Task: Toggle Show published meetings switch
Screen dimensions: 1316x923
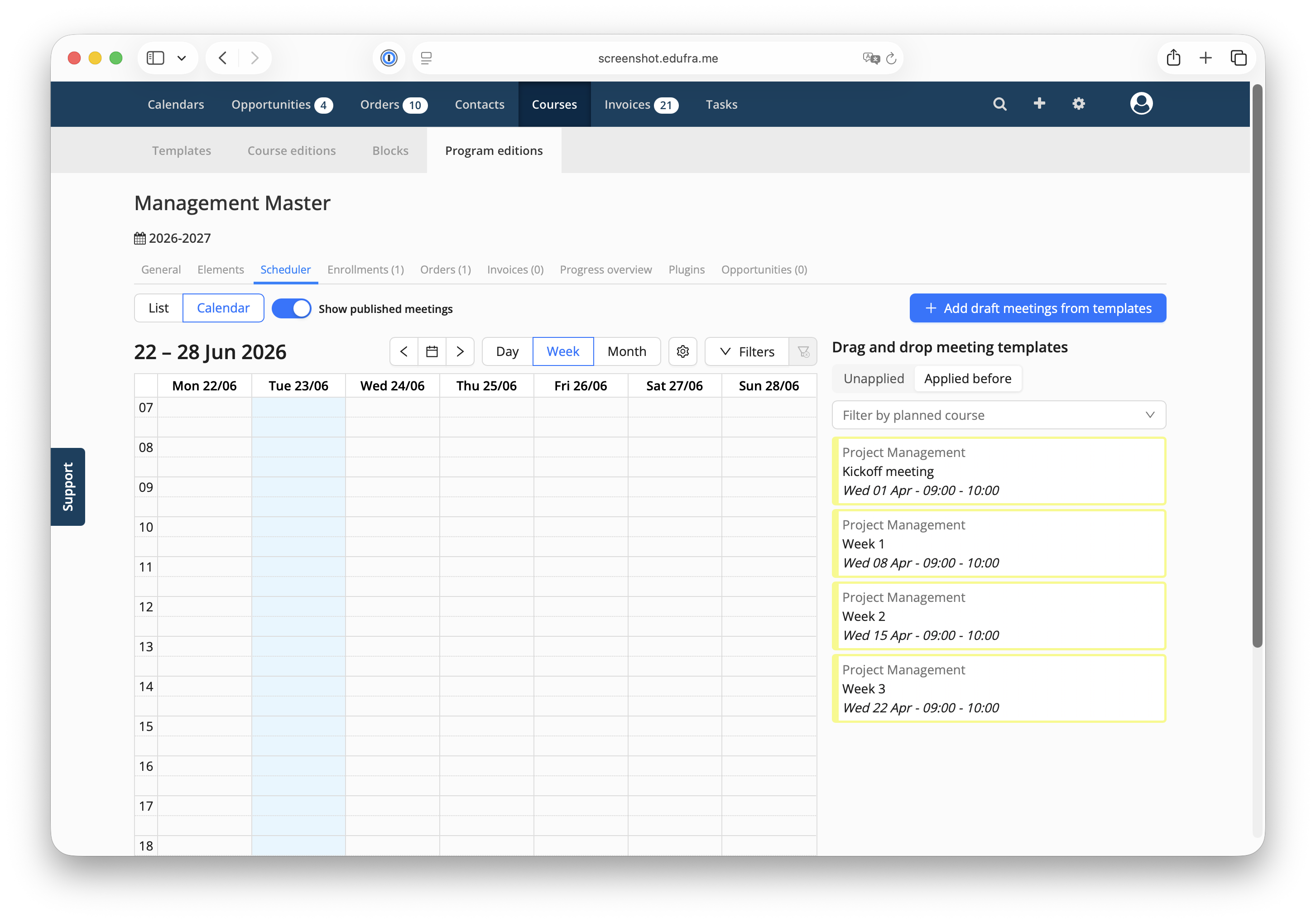Action: [291, 308]
